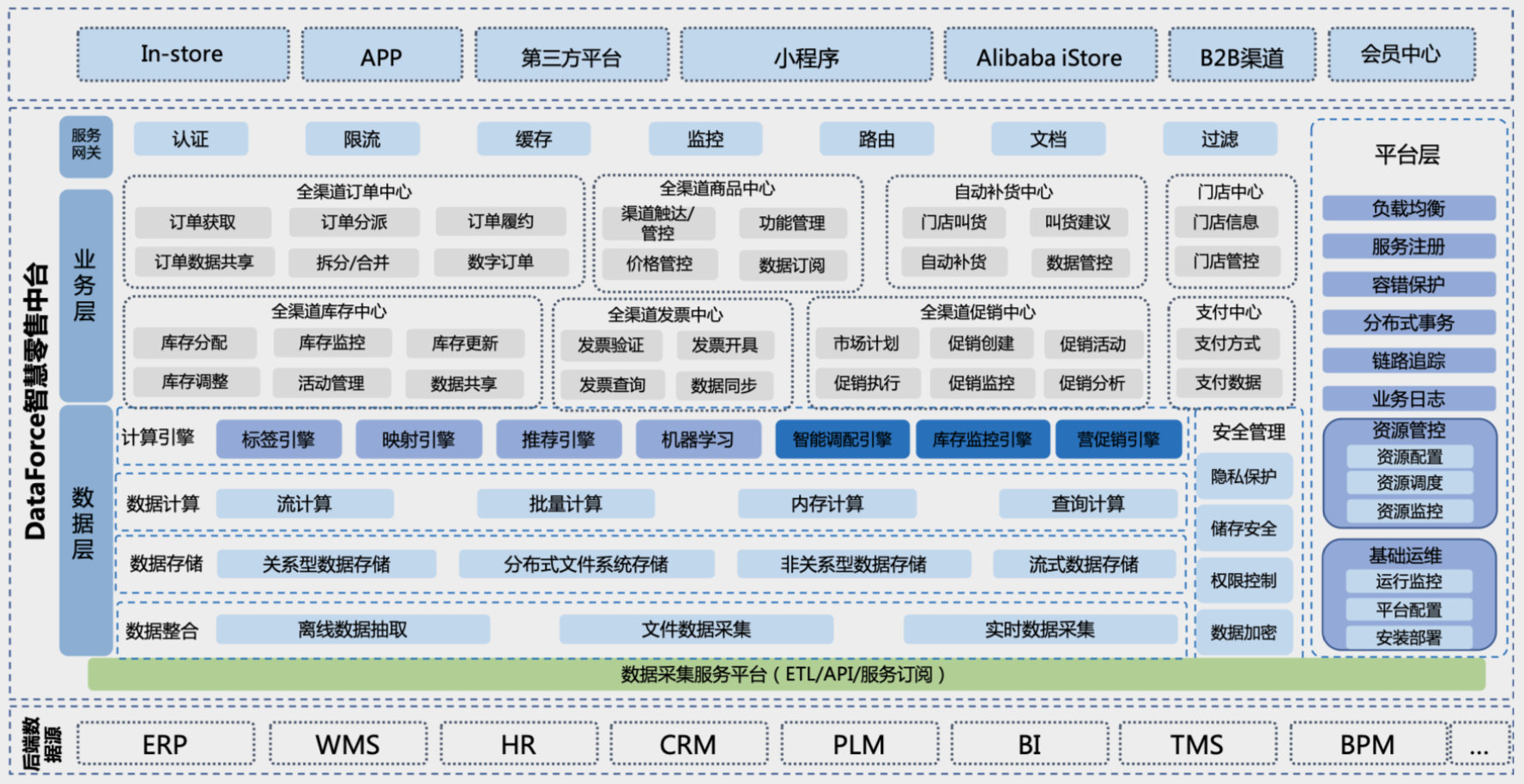Select the 智能调配引擎 engine
Screen dimensions: 1524x784
[843, 438]
